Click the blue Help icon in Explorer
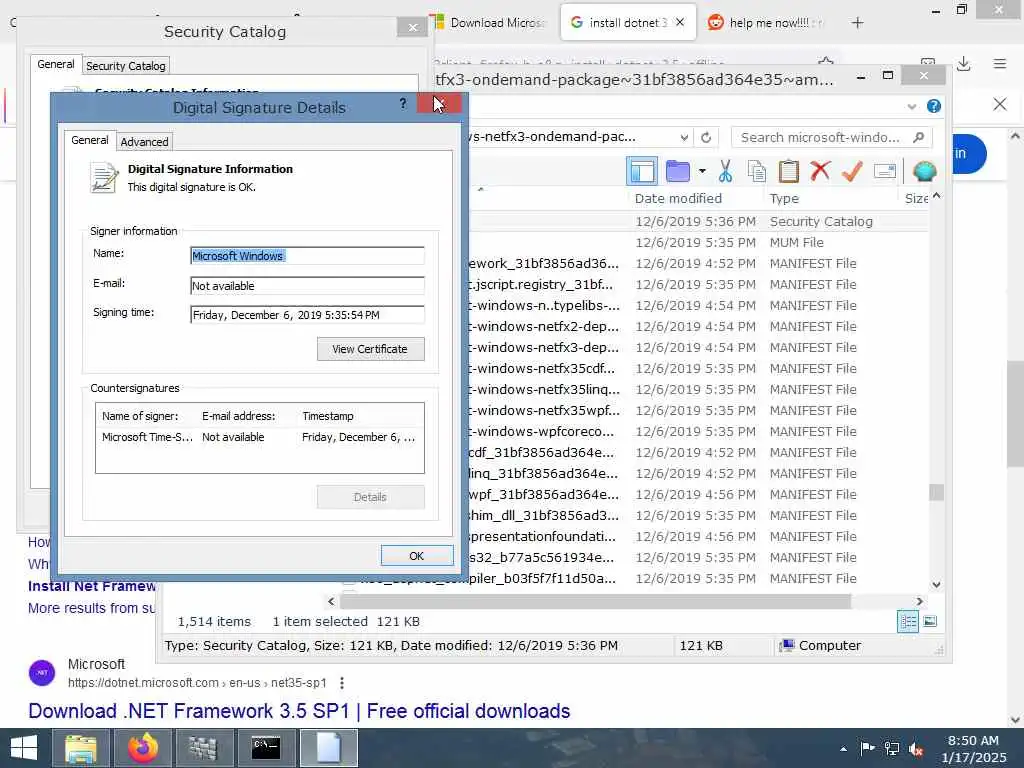The width and height of the screenshot is (1024, 768). pyautogui.click(x=934, y=106)
